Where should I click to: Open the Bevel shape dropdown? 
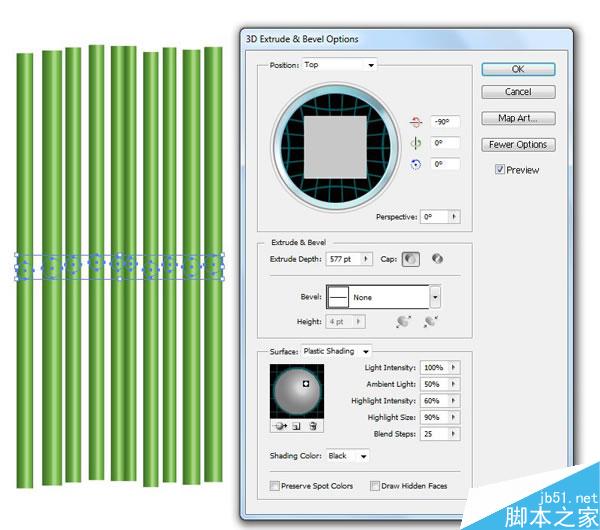click(x=435, y=297)
